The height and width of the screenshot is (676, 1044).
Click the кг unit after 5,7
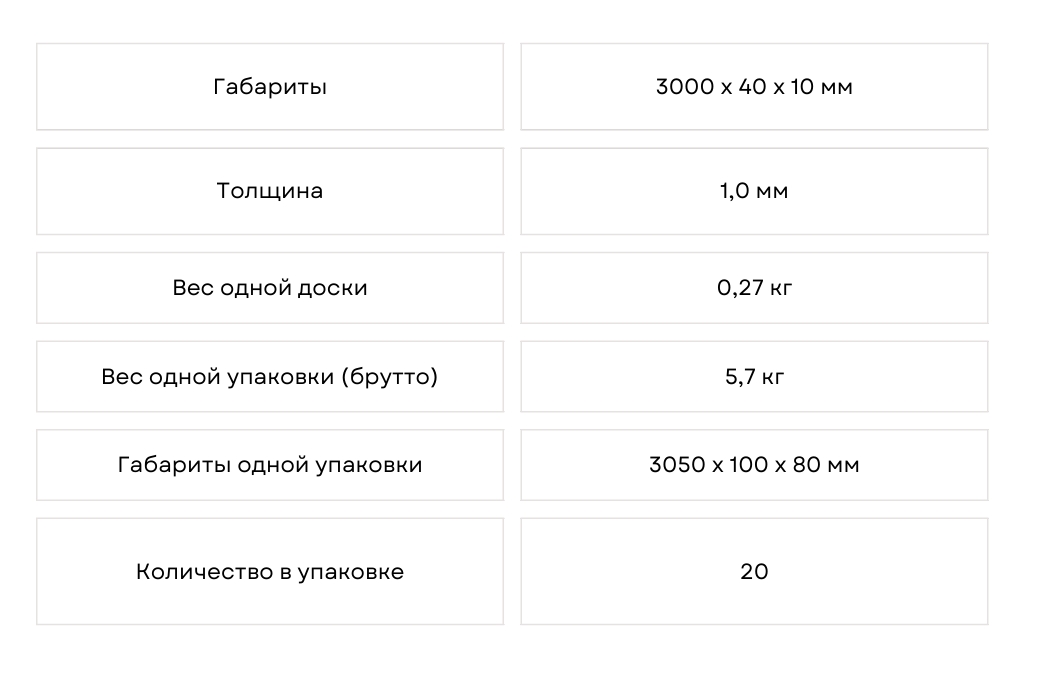[x=774, y=377]
